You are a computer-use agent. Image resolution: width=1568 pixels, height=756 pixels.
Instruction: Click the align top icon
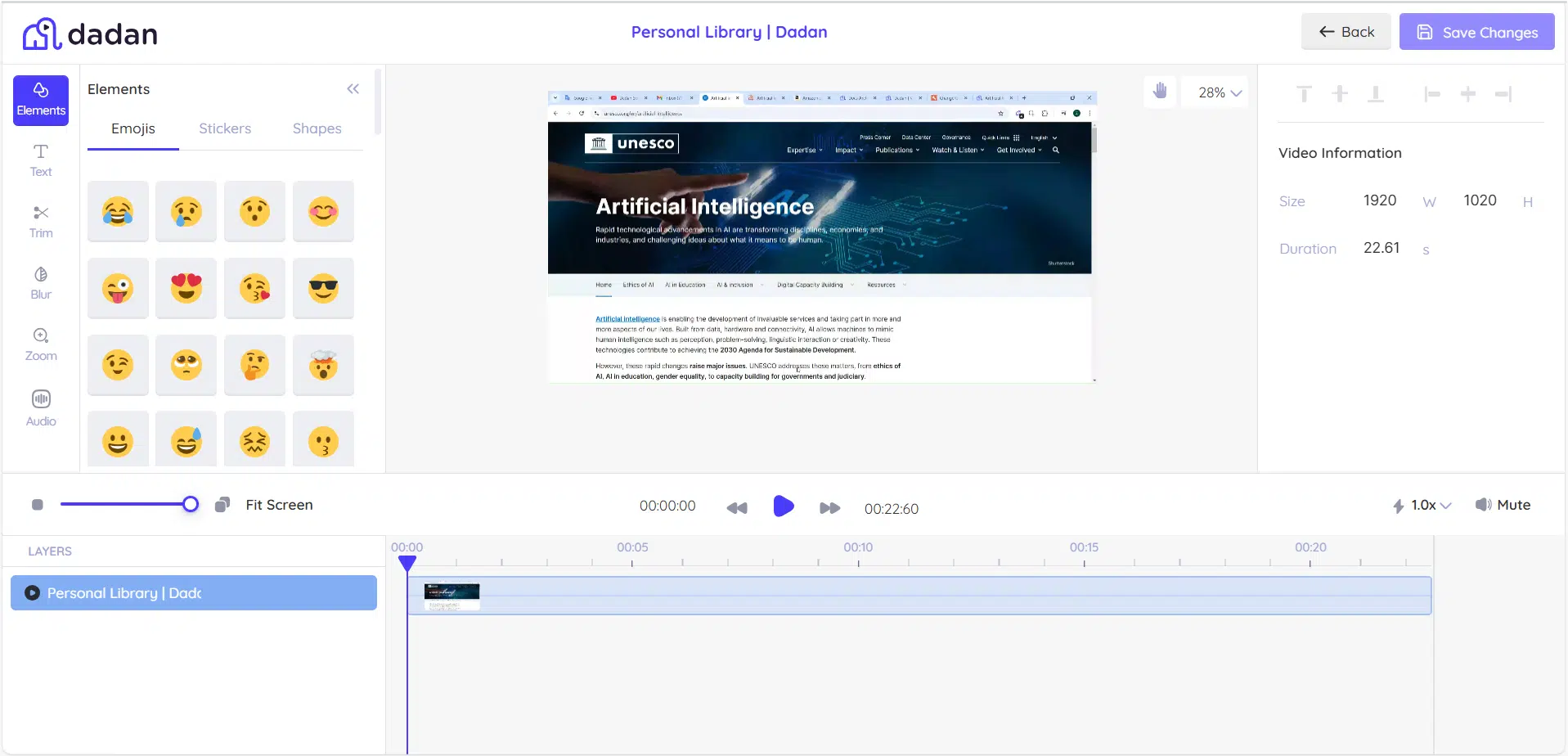click(x=1304, y=93)
